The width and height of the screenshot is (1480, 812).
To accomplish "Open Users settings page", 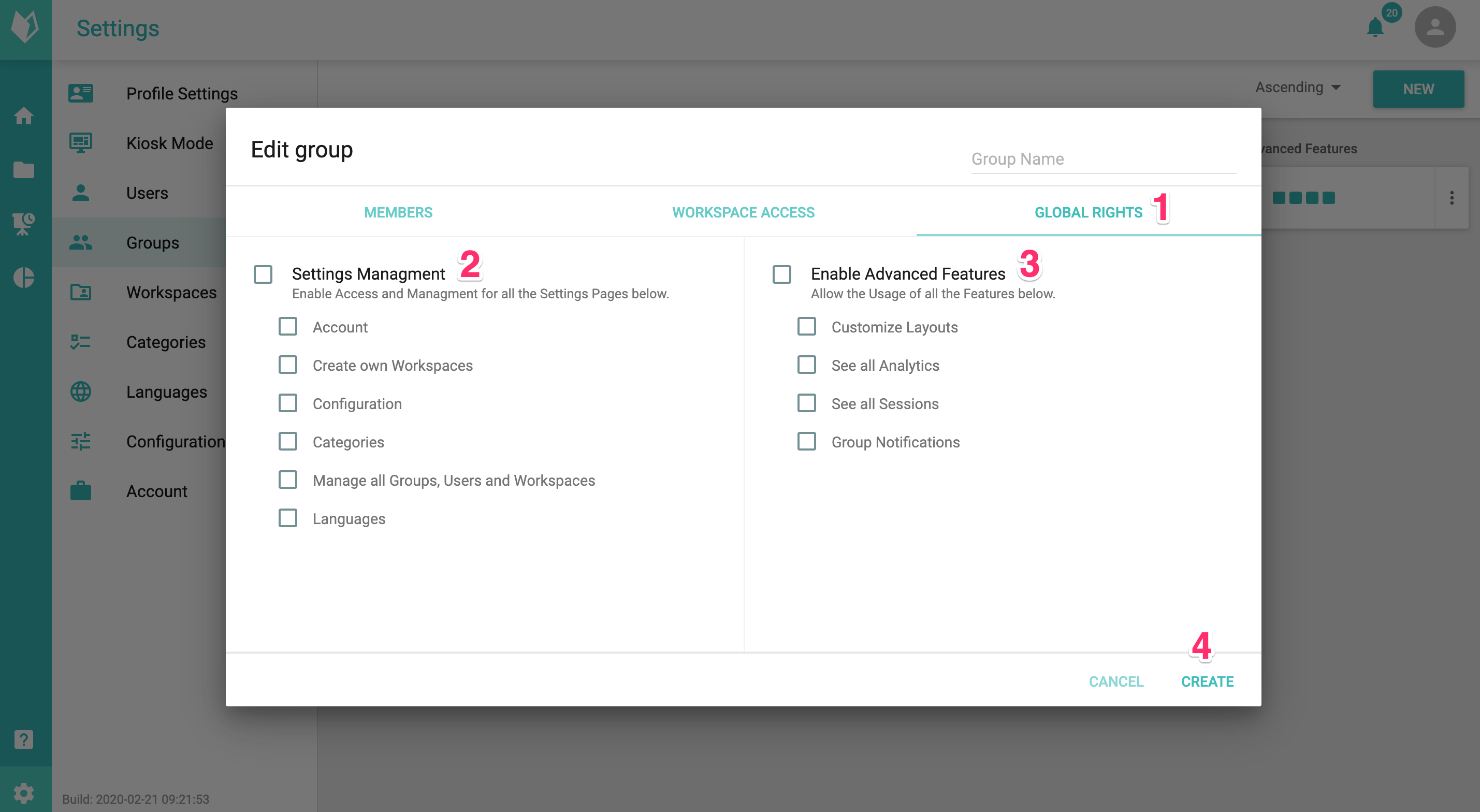I will [147, 193].
